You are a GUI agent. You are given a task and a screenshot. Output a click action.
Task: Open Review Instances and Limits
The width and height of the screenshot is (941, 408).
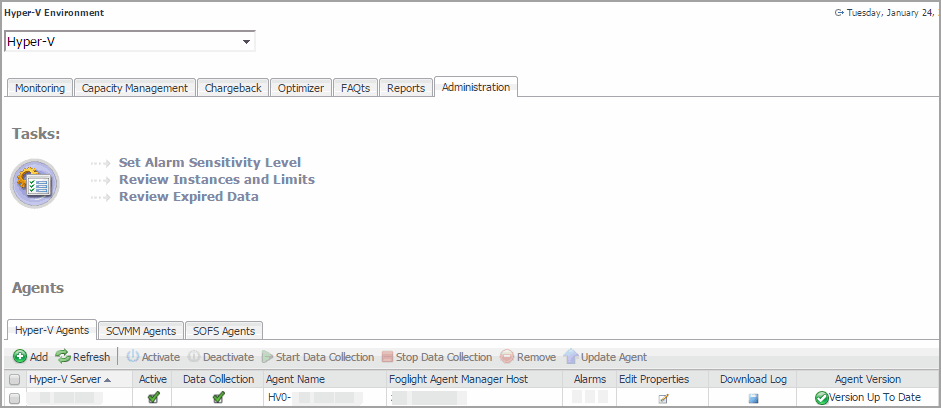pyautogui.click(x=217, y=179)
